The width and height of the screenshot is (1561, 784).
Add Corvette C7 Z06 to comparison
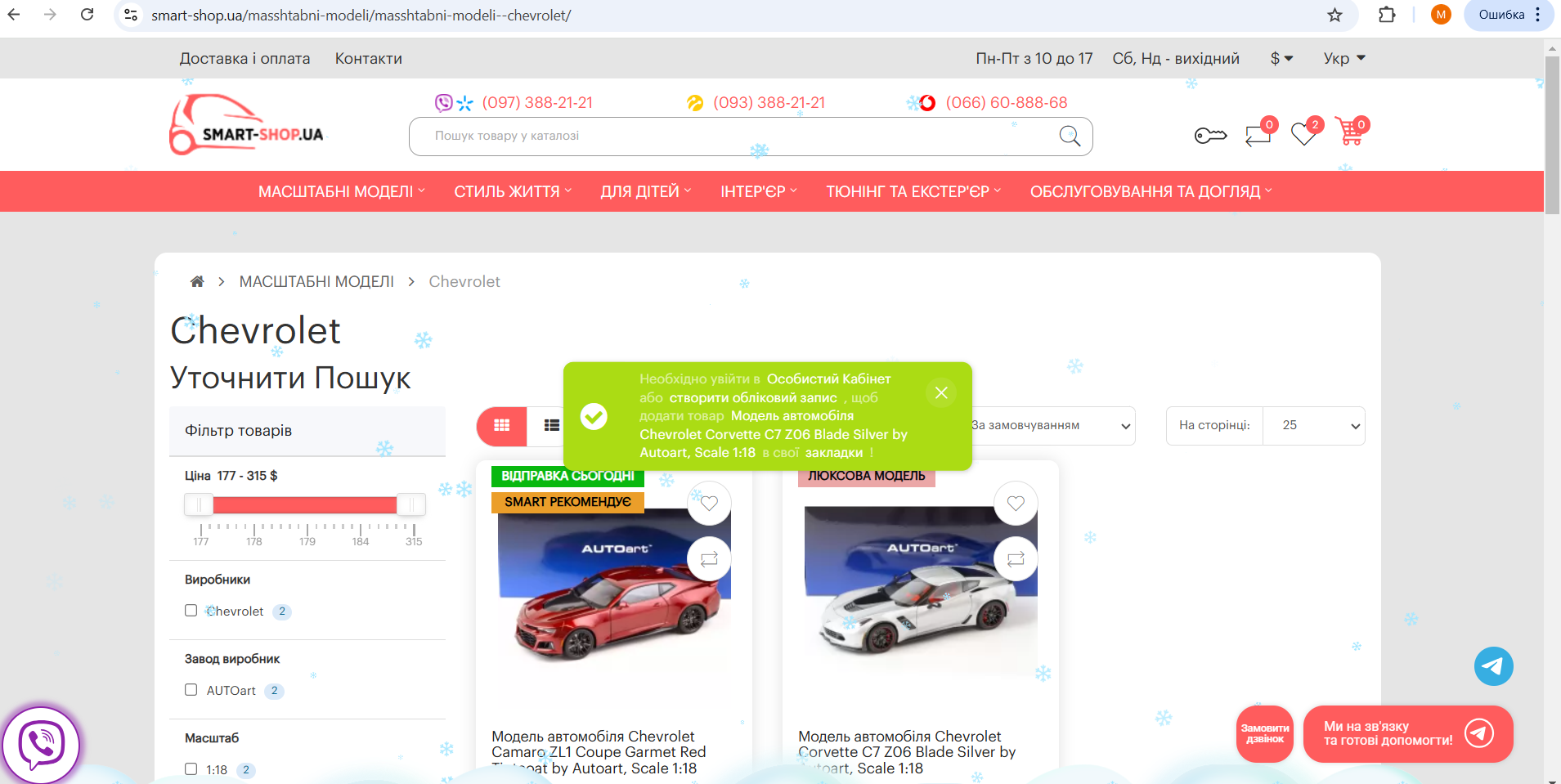(x=1016, y=559)
